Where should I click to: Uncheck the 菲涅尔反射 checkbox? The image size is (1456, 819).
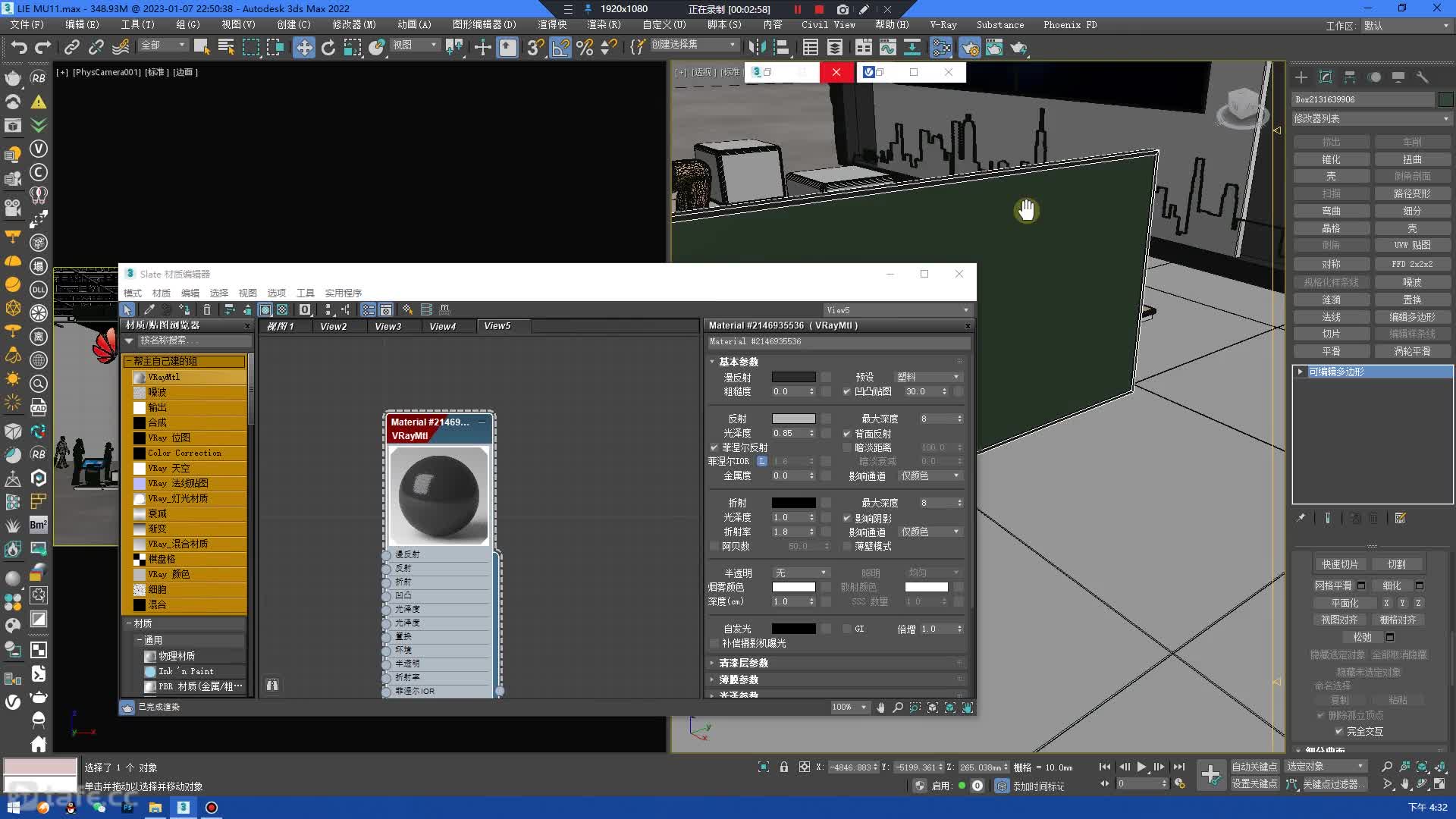pos(714,447)
